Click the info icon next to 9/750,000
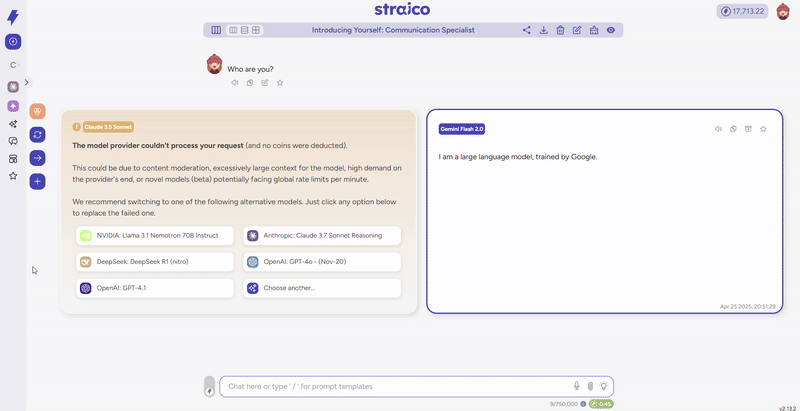The image size is (800, 411). [583, 404]
